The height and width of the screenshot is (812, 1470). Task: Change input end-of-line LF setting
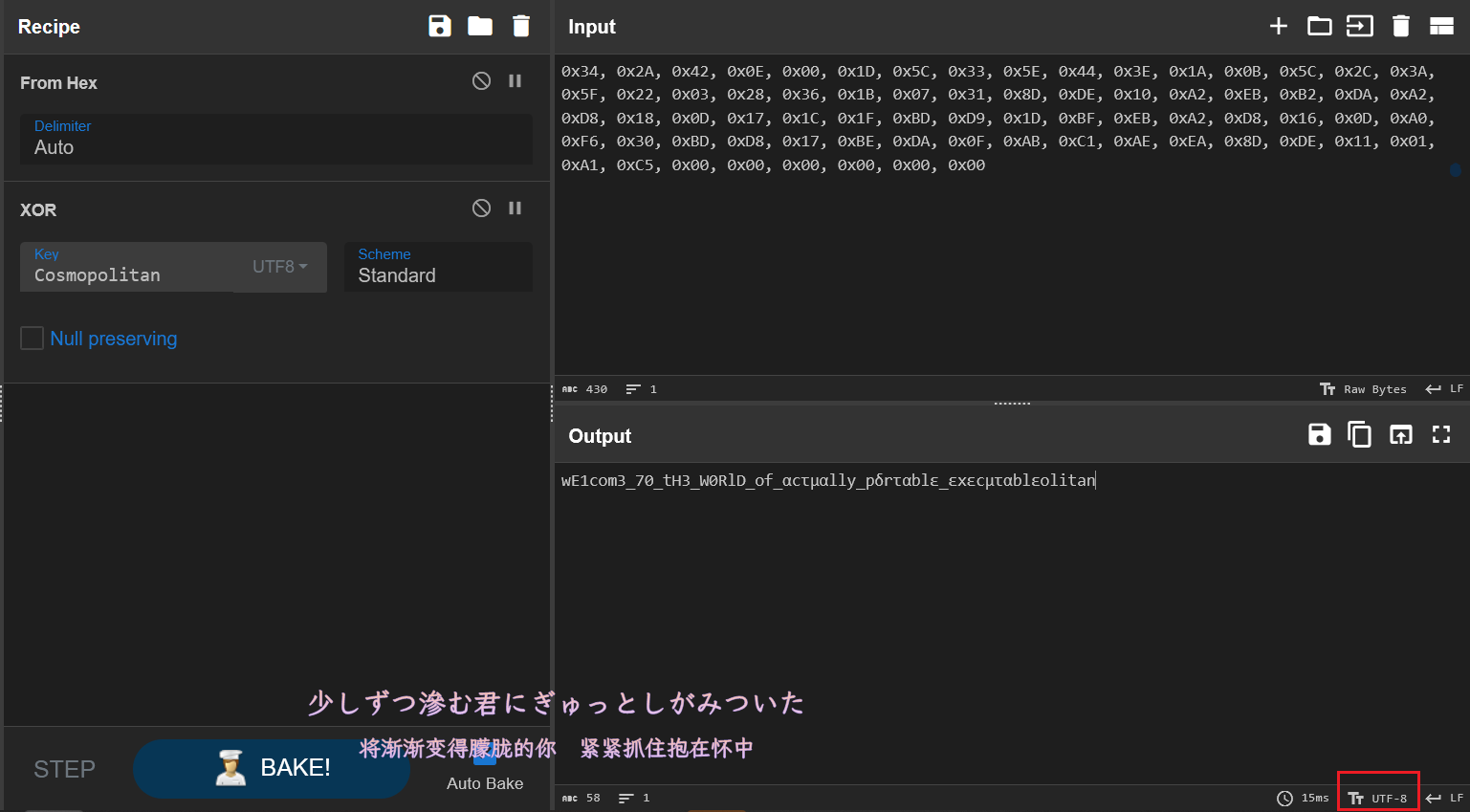1444,389
